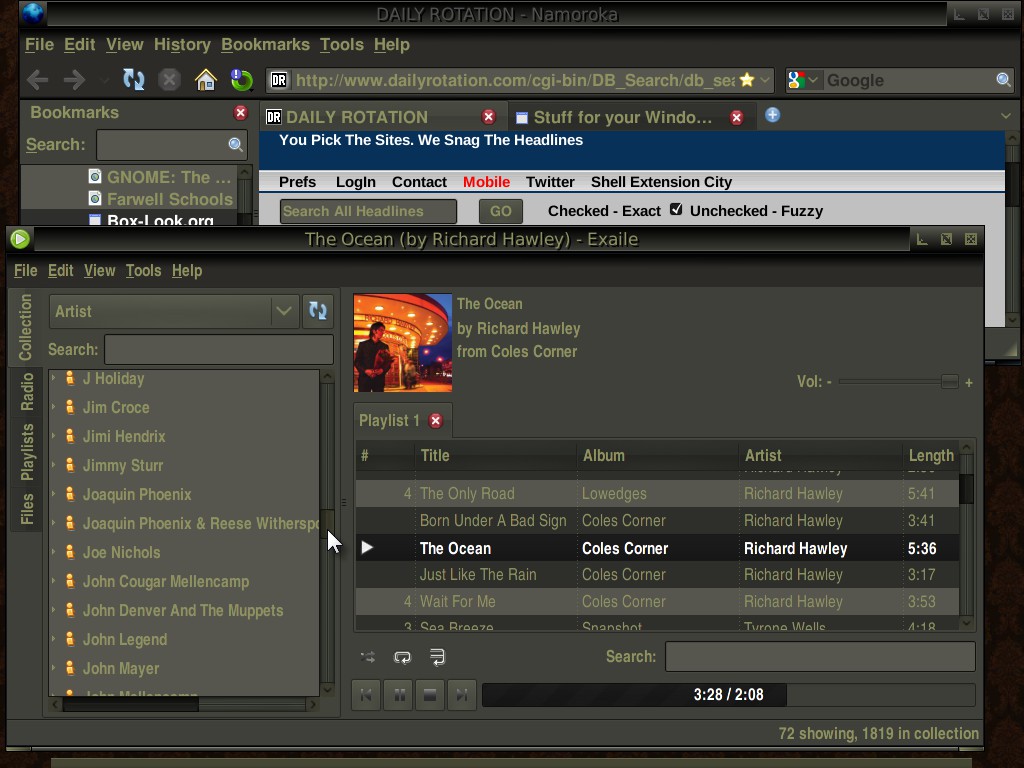The width and height of the screenshot is (1024, 768).
Task: Click the GO button next to the headline search
Action: pyautogui.click(x=501, y=212)
